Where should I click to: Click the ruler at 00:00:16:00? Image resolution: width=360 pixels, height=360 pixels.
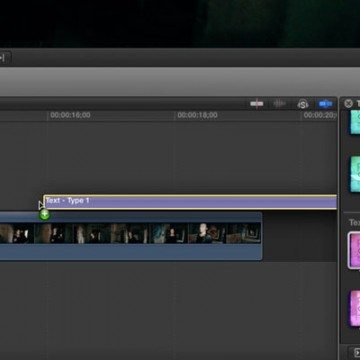[70, 115]
